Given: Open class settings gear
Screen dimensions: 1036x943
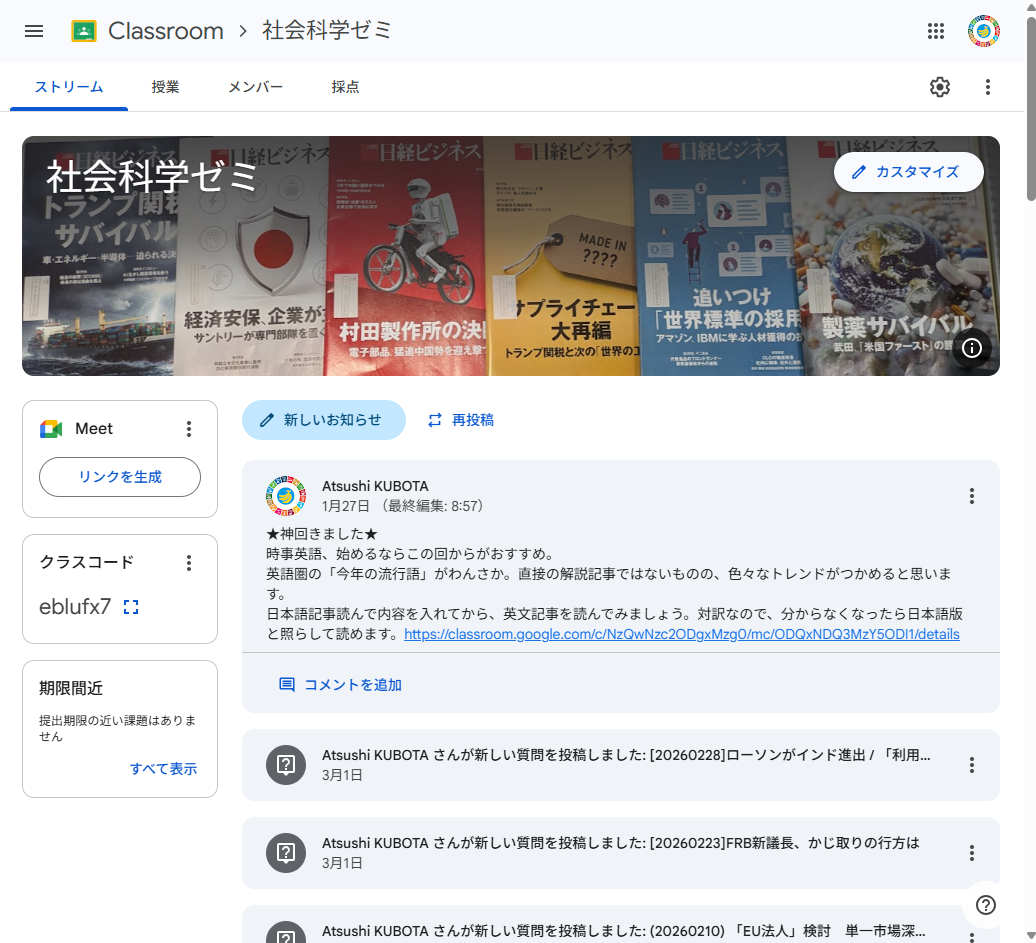Looking at the screenshot, I should (x=940, y=87).
